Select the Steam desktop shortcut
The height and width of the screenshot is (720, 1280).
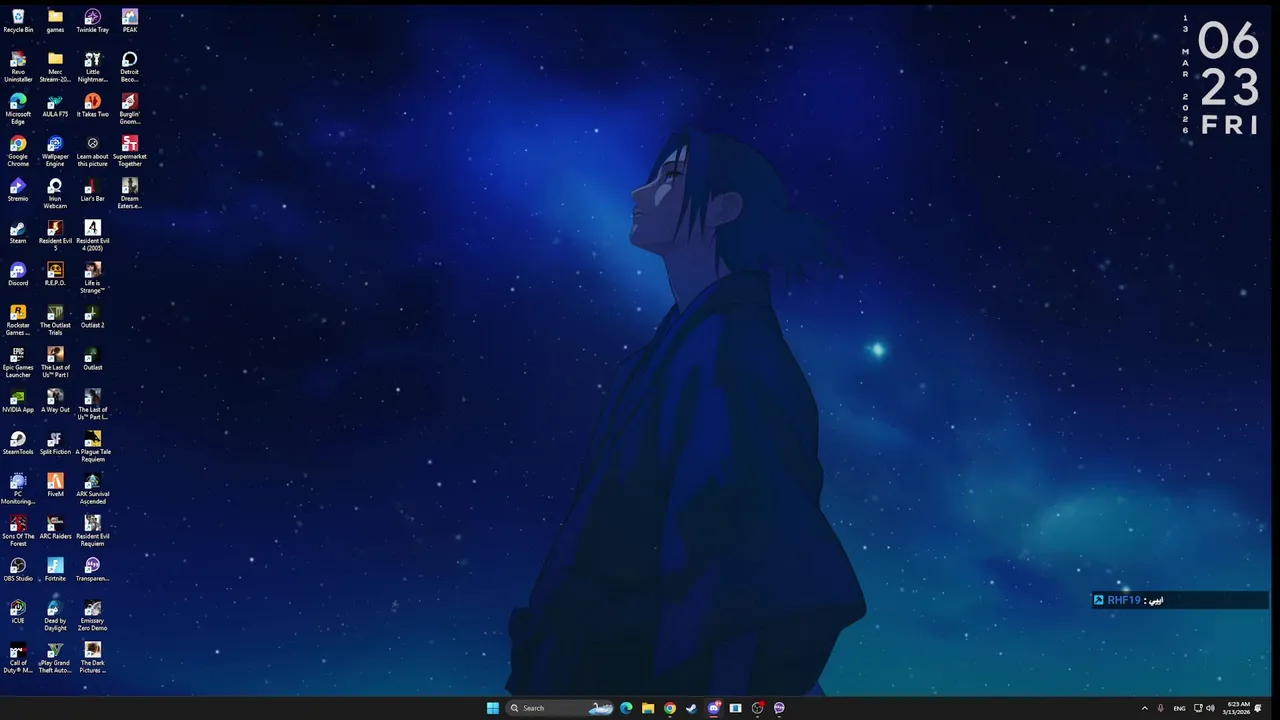coord(18,232)
